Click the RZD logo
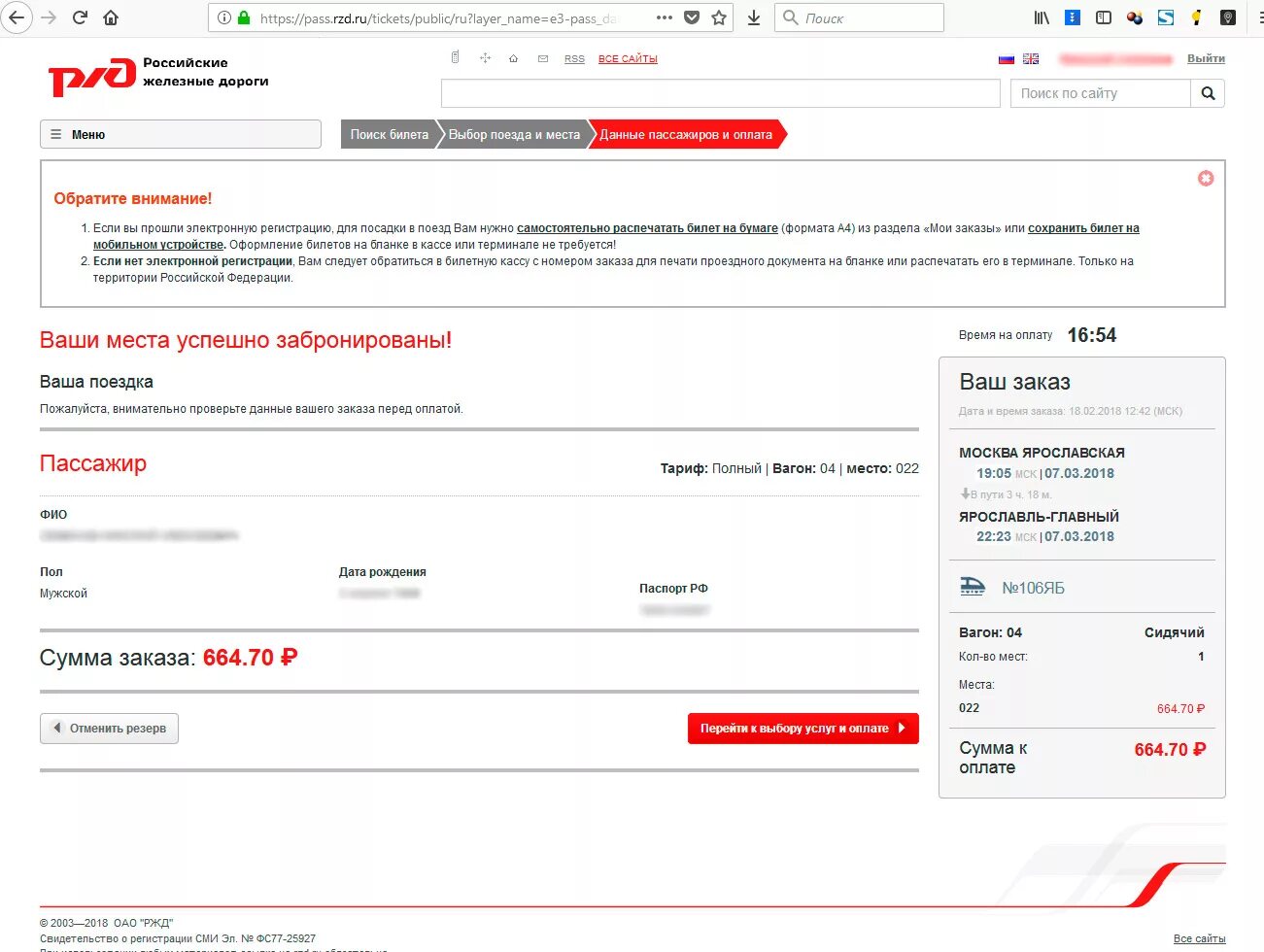Screen dimensions: 1264x952 92,77
